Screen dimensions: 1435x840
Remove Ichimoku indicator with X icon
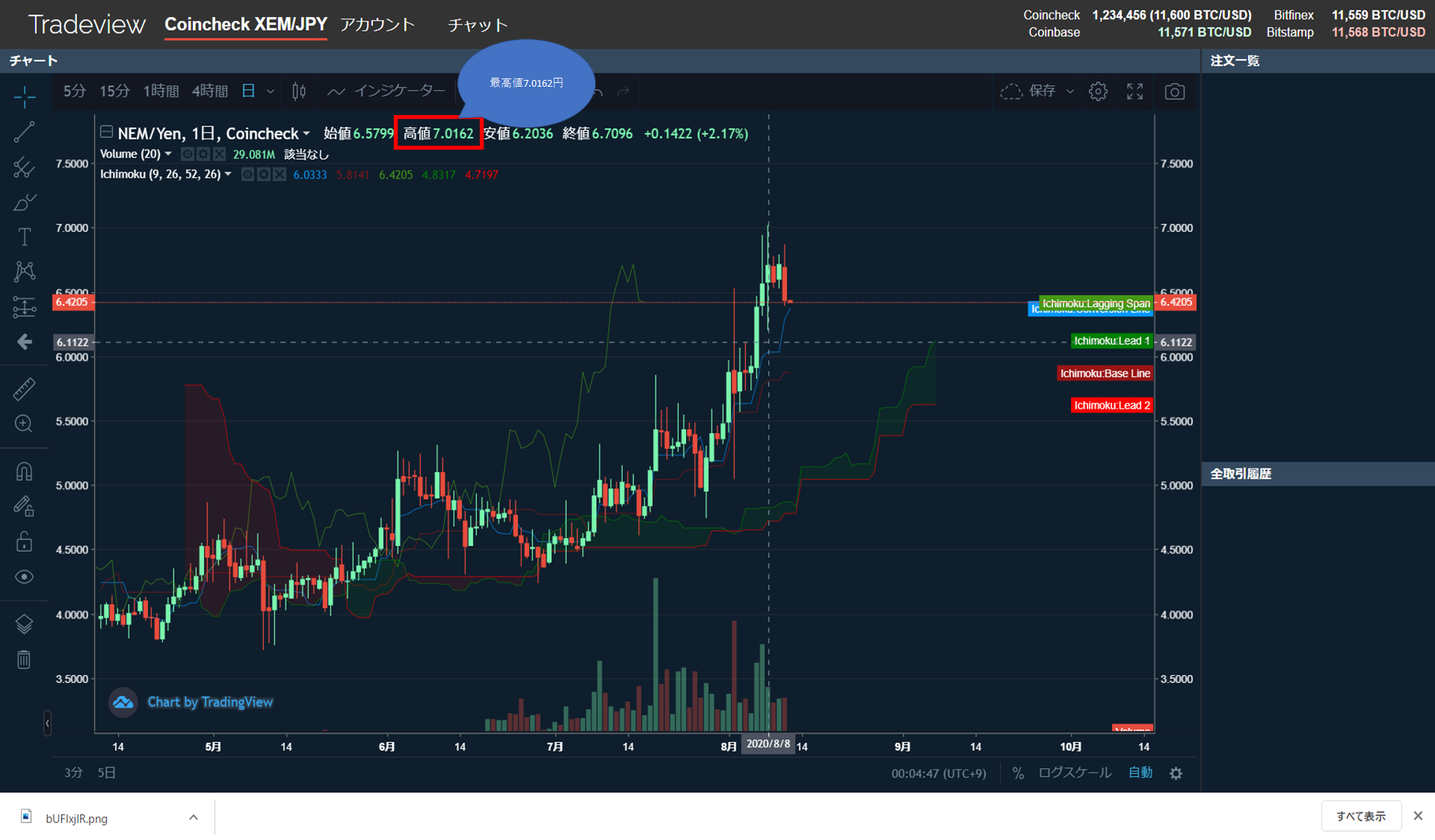point(279,174)
